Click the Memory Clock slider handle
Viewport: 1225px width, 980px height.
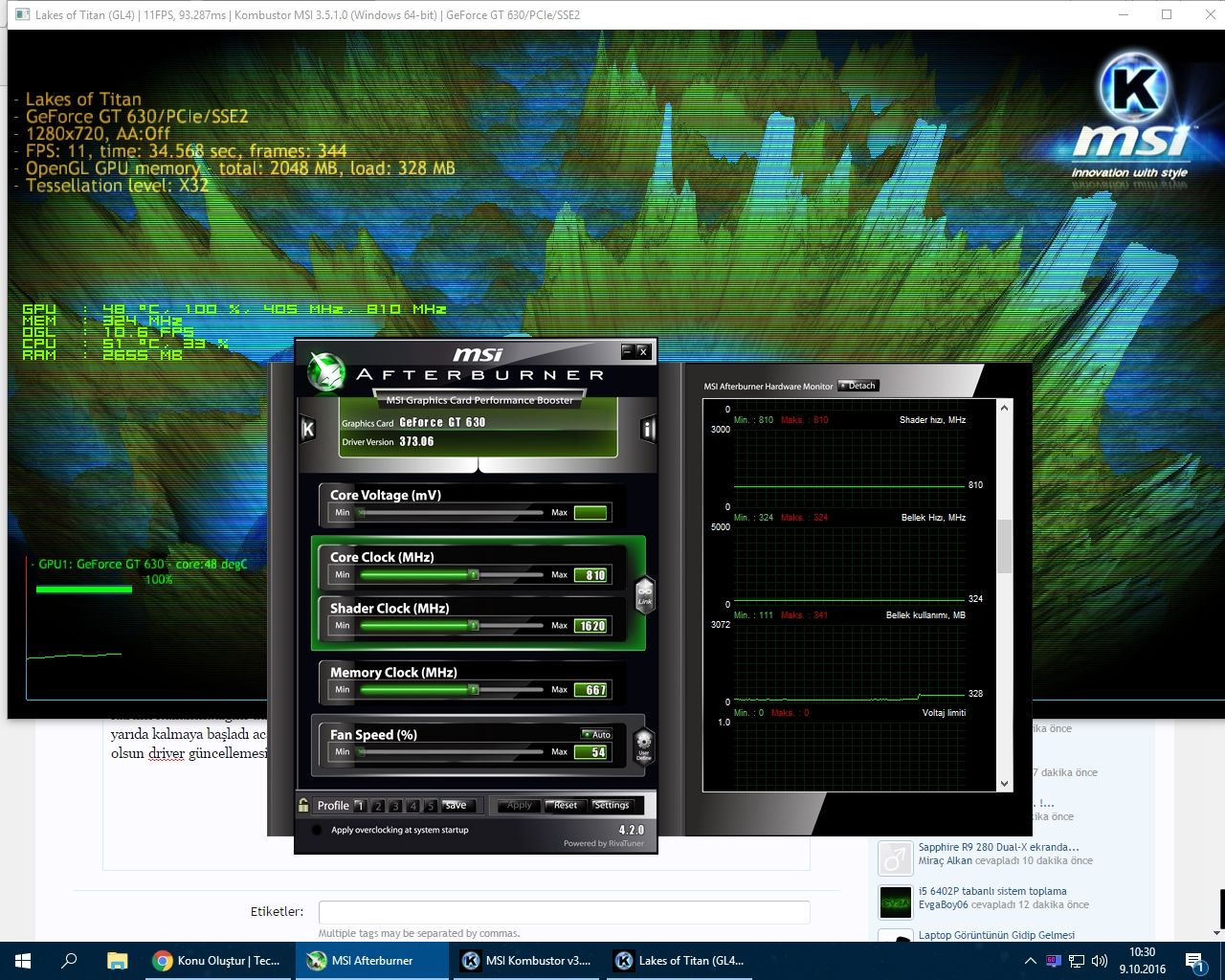click(x=473, y=690)
